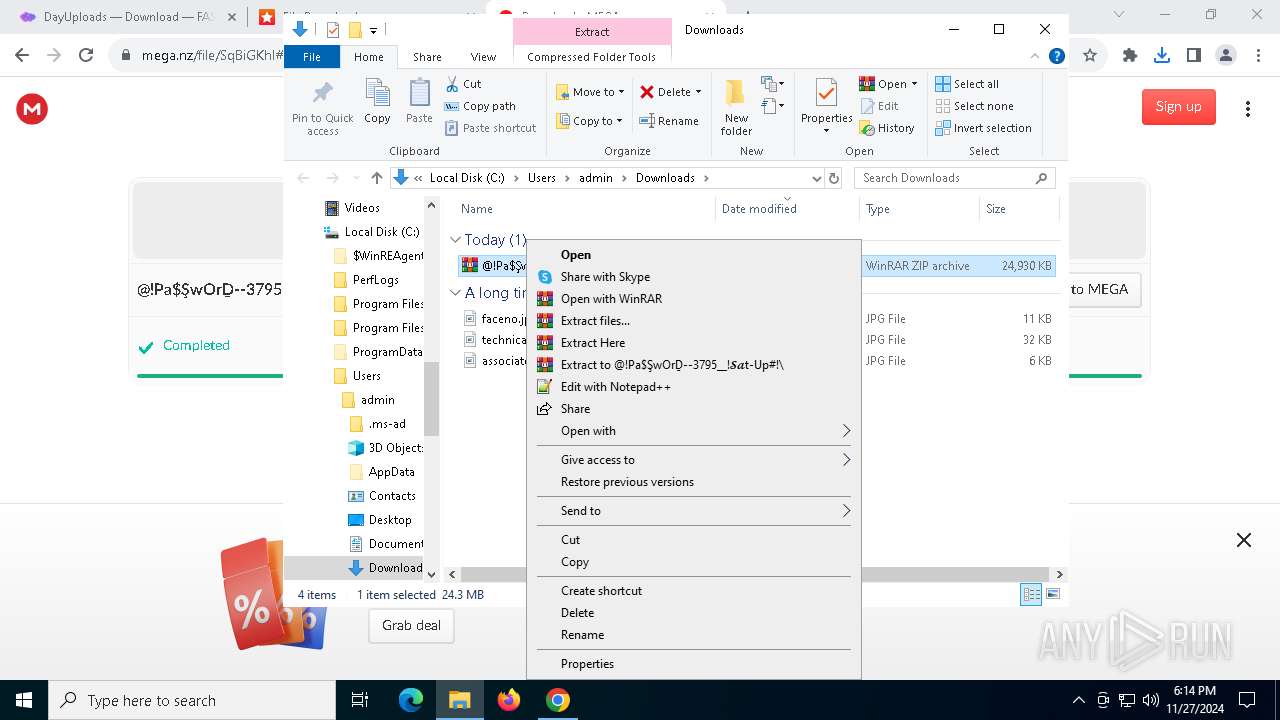Click the Up one level arrow

point(377,178)
